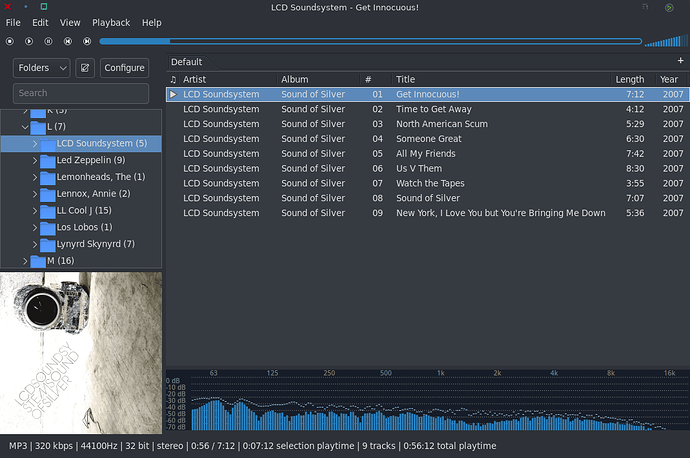690x458 pixels.
Task: Click the track seek bar
Action: (x=370, y=41)
